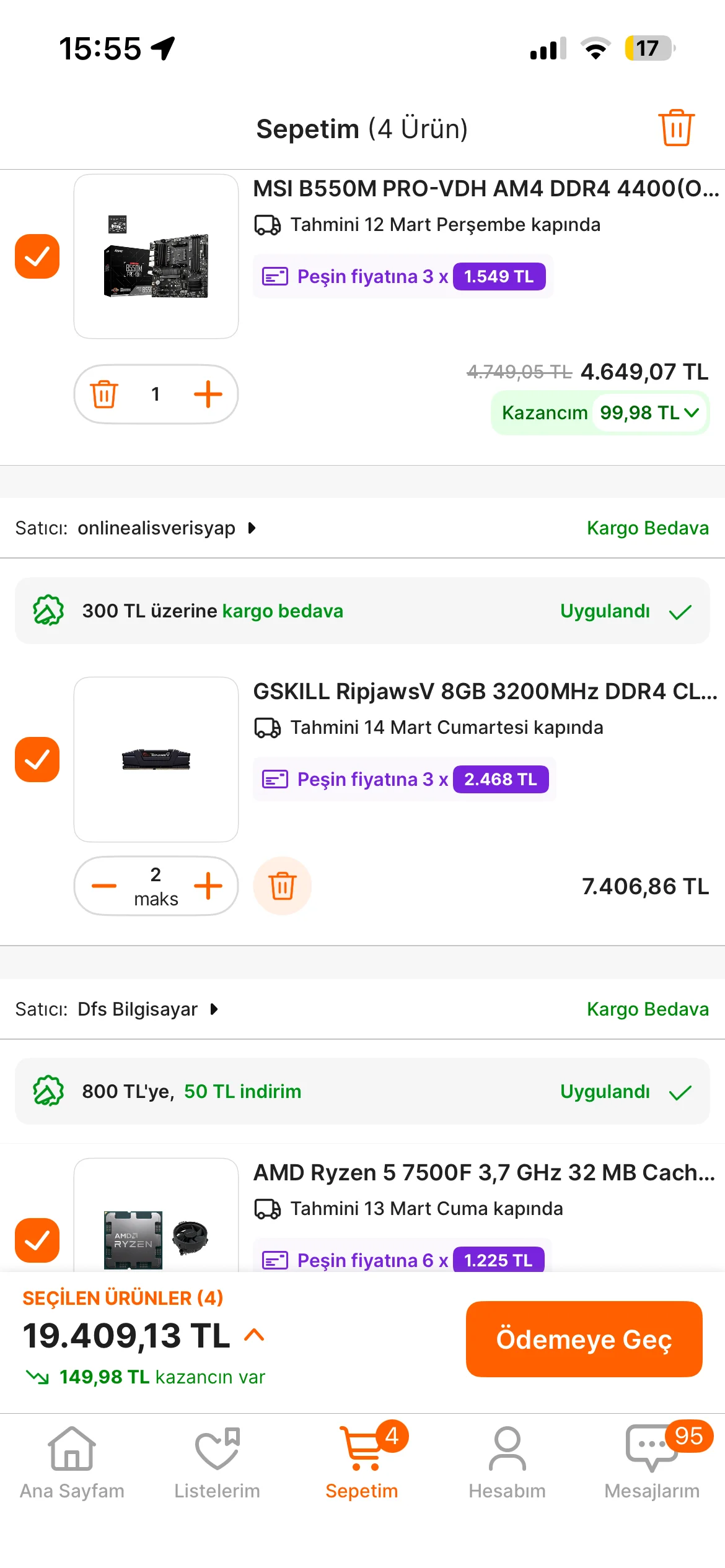Deselect the GSKILL RipjawsV 8GB item
The height and width of the screenshot is (1568, 725).
tap(37, 759)
